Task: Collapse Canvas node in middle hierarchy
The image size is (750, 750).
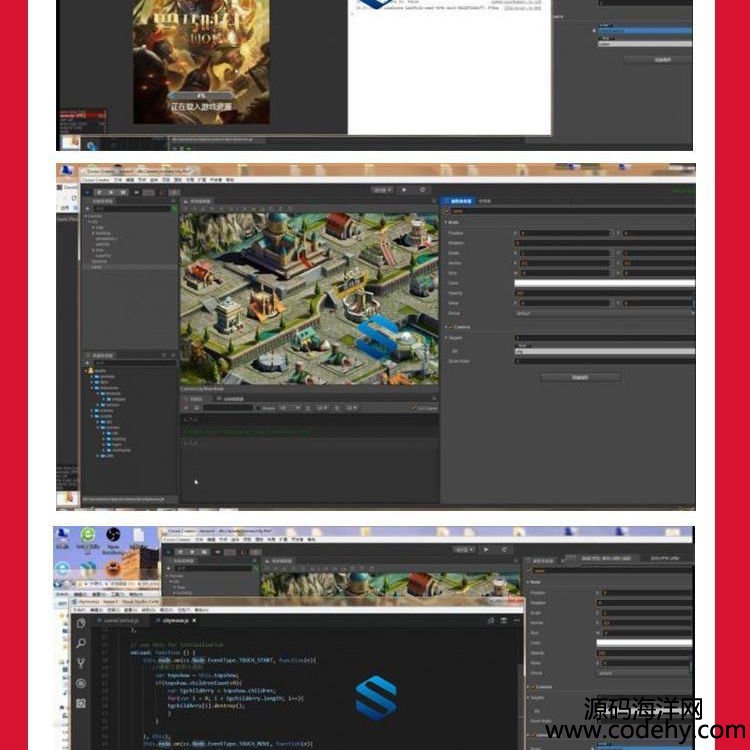Action: pos(87,216)
